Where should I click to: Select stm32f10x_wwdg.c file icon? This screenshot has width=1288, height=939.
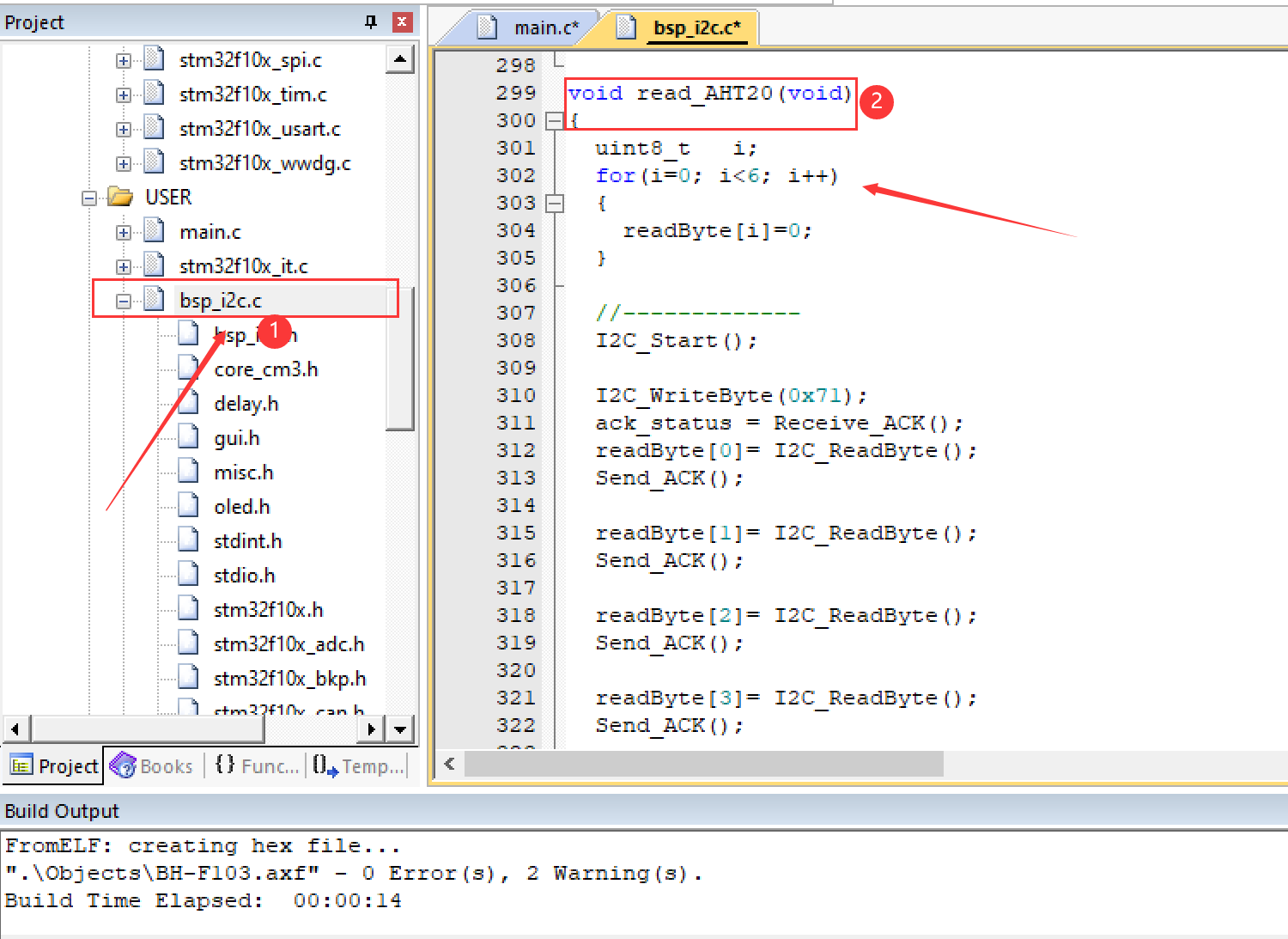pos(155,162)
